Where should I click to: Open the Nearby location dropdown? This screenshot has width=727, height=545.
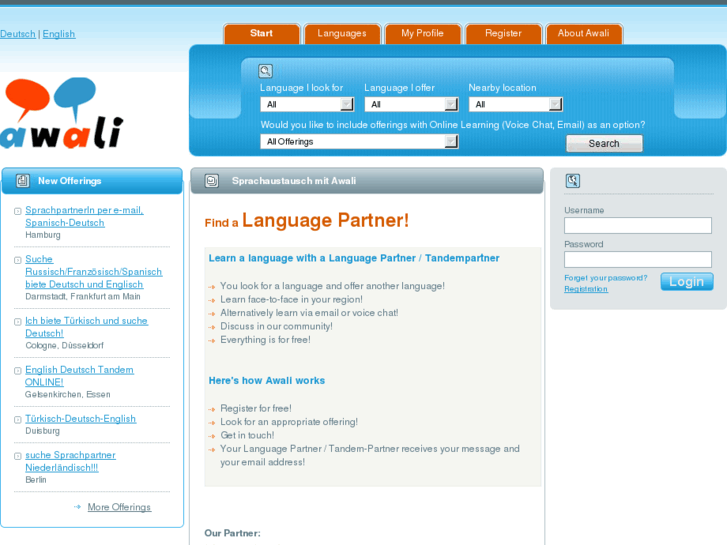click(x=516, y=104)
